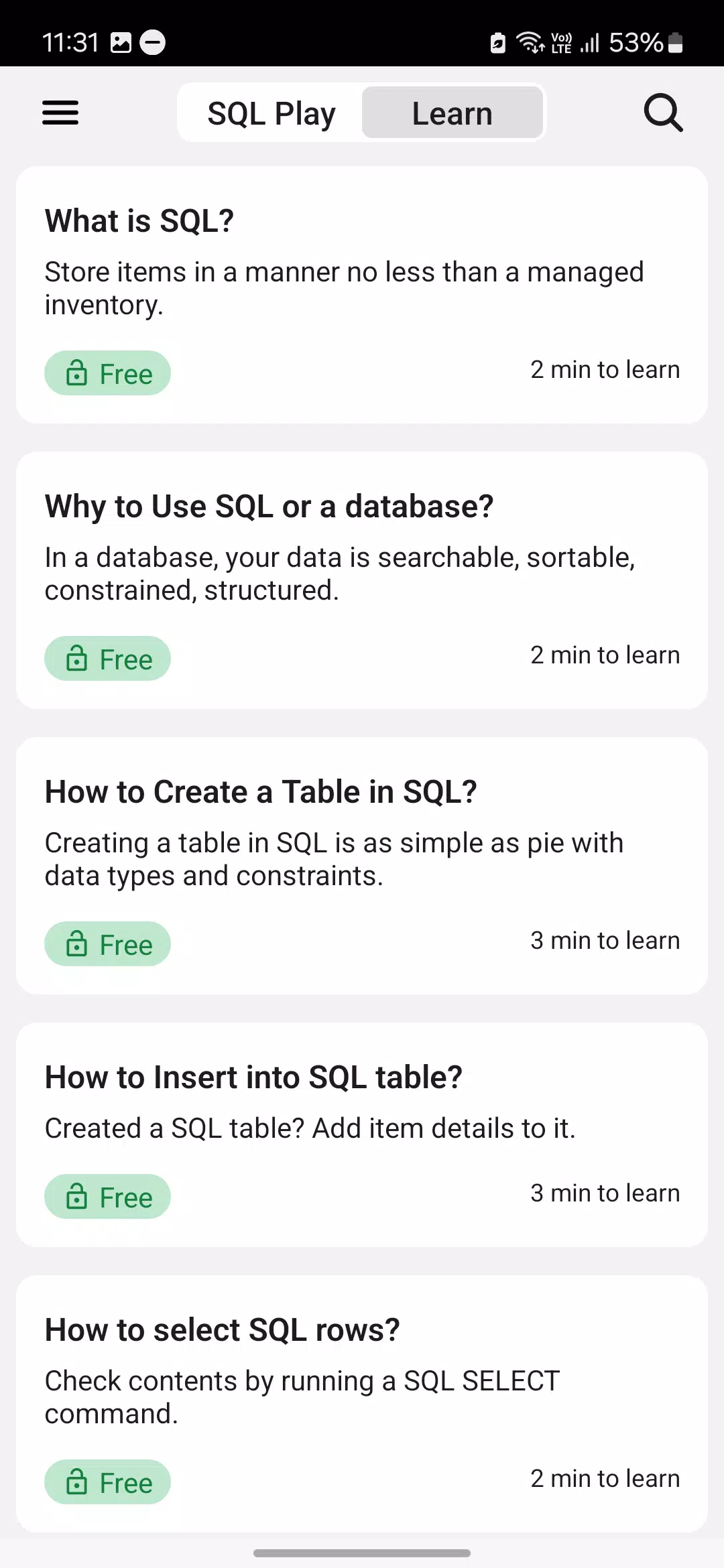Click the do-not-disturb status icon
The image size is (724, 1568).
tap(152, 43)
